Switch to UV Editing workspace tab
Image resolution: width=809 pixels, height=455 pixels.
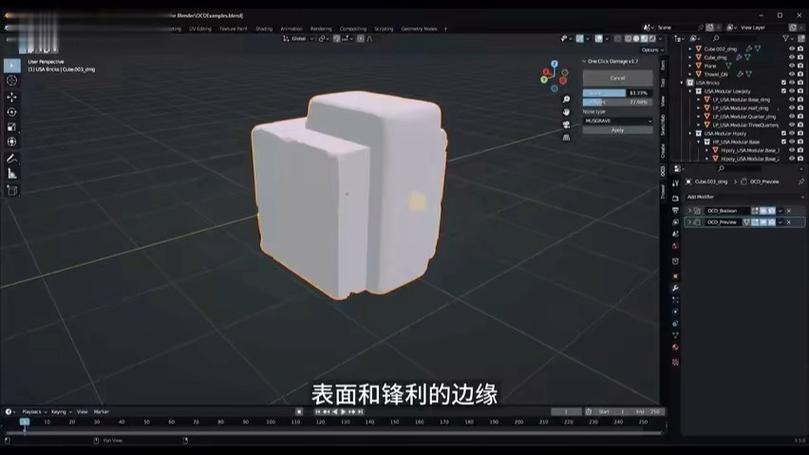200,29
